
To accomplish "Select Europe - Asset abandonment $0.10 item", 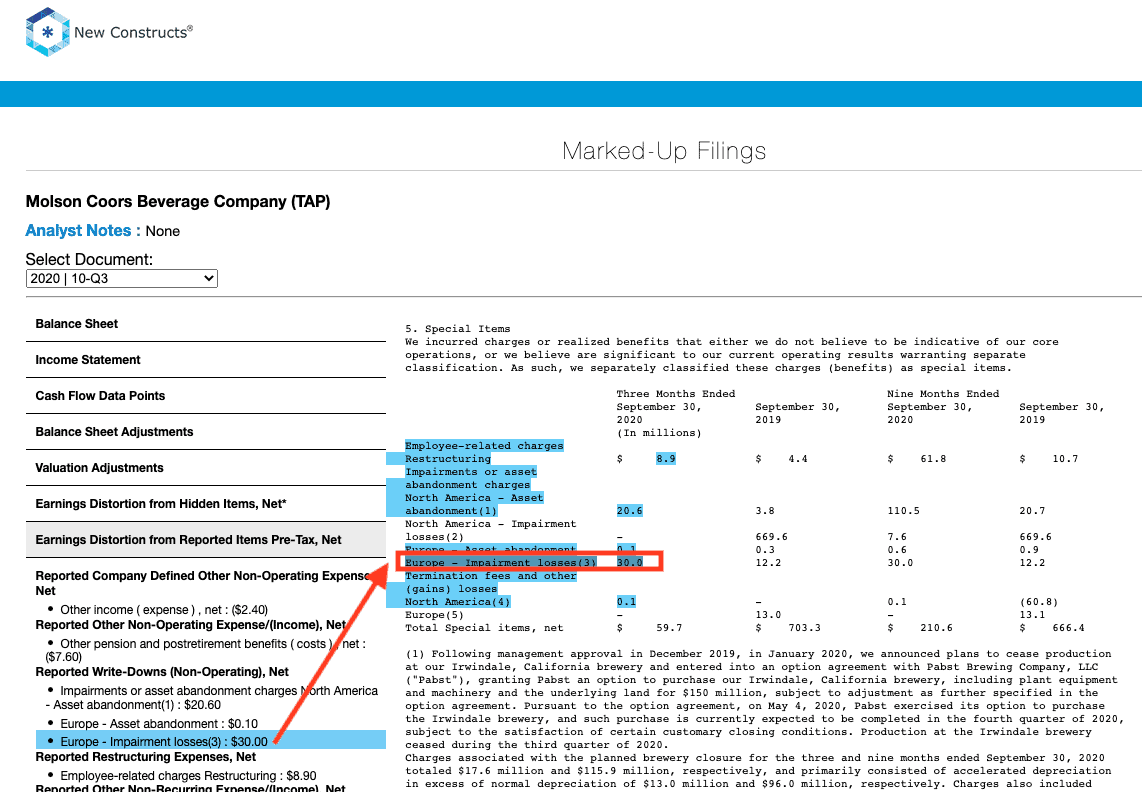I will pos(159,724).
